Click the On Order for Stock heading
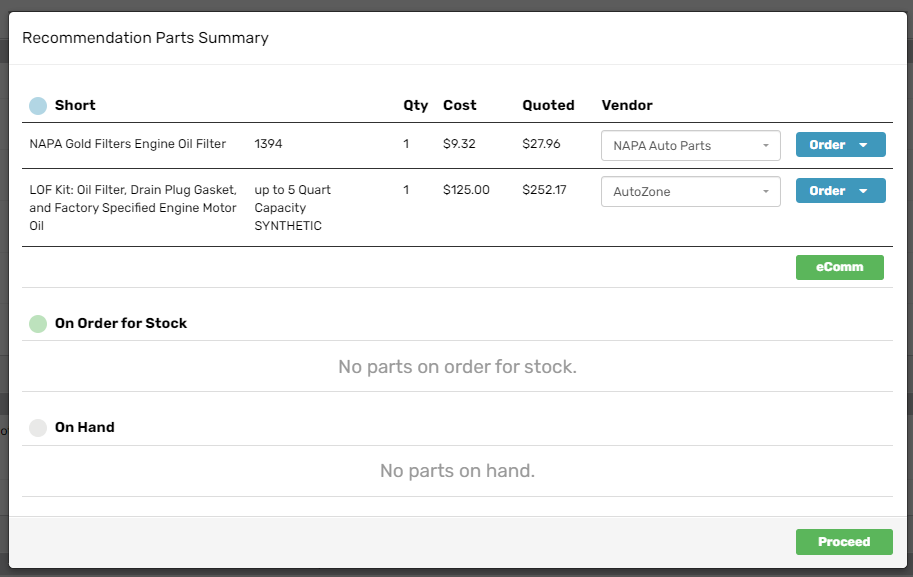 point(121,323)
